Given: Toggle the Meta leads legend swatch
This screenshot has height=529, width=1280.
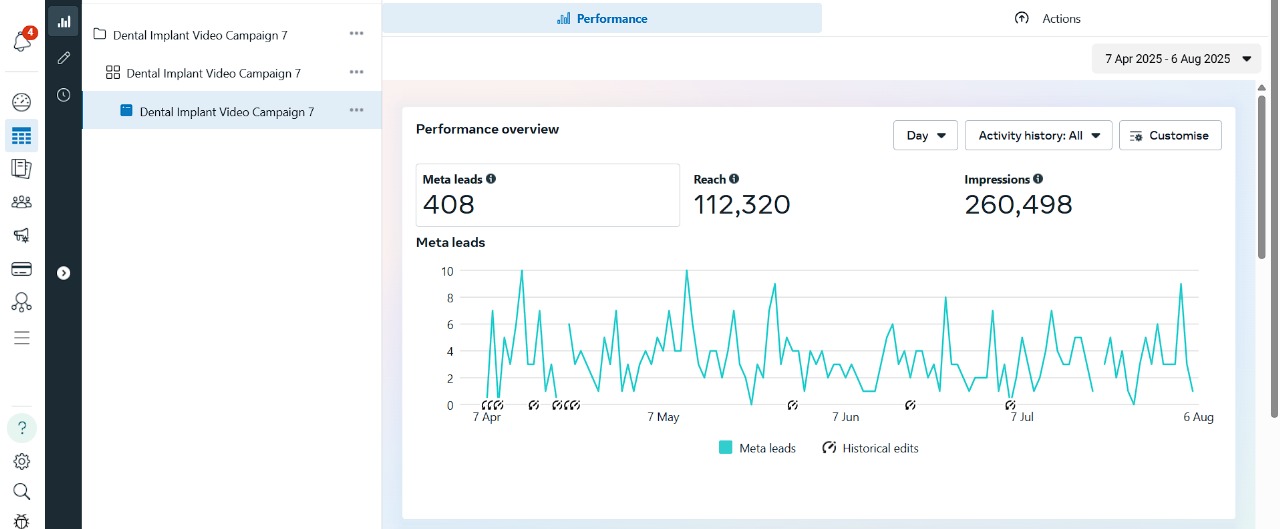Looking at the screenshot, I should point(726,448).
